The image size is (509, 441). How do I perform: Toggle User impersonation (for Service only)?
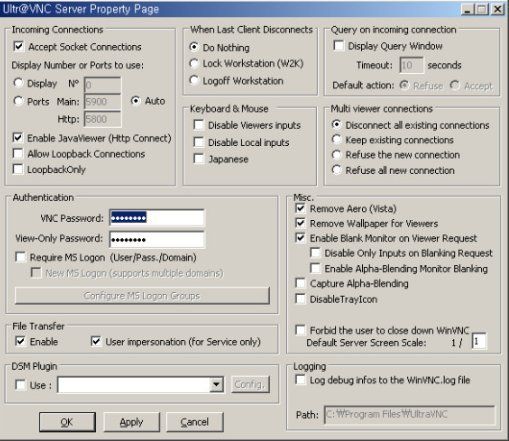(x=96, y=341)
